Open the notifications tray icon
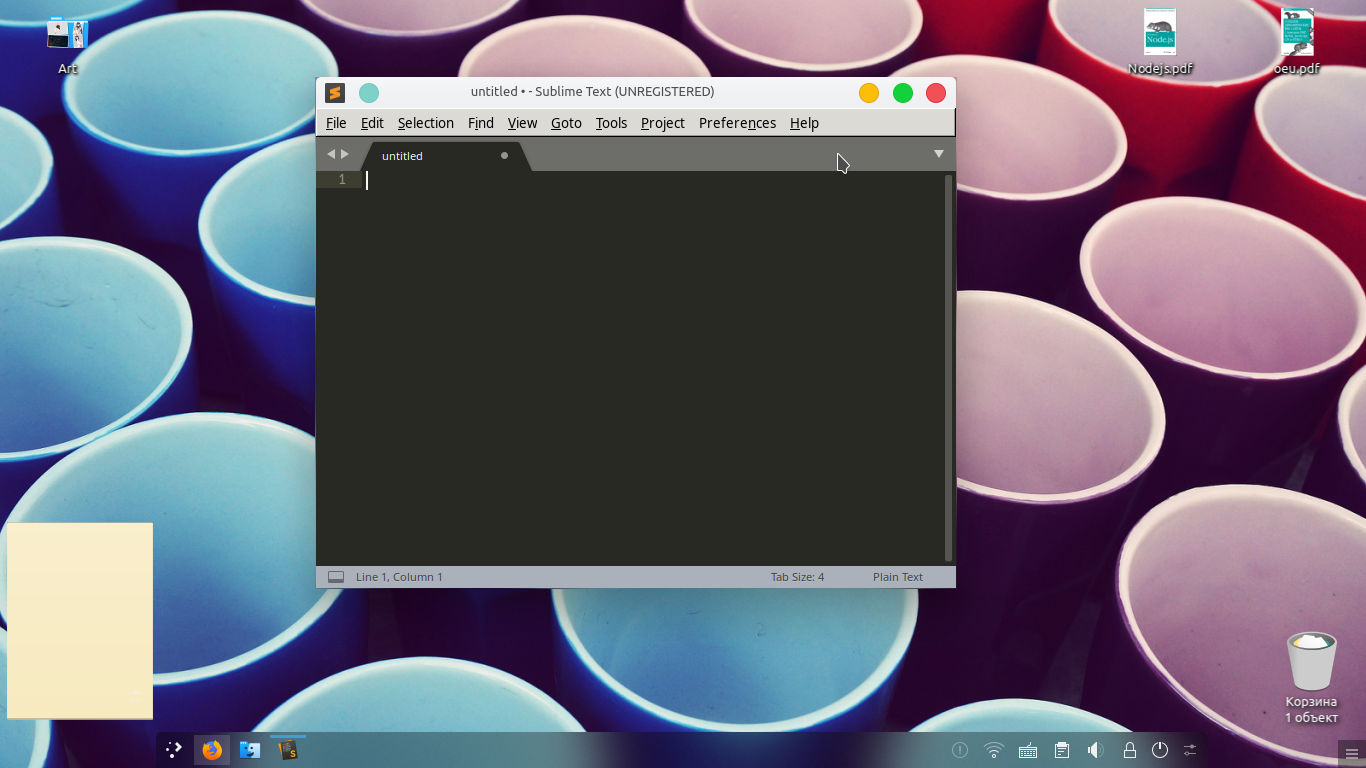1366x768 pixels. (960, 750)
